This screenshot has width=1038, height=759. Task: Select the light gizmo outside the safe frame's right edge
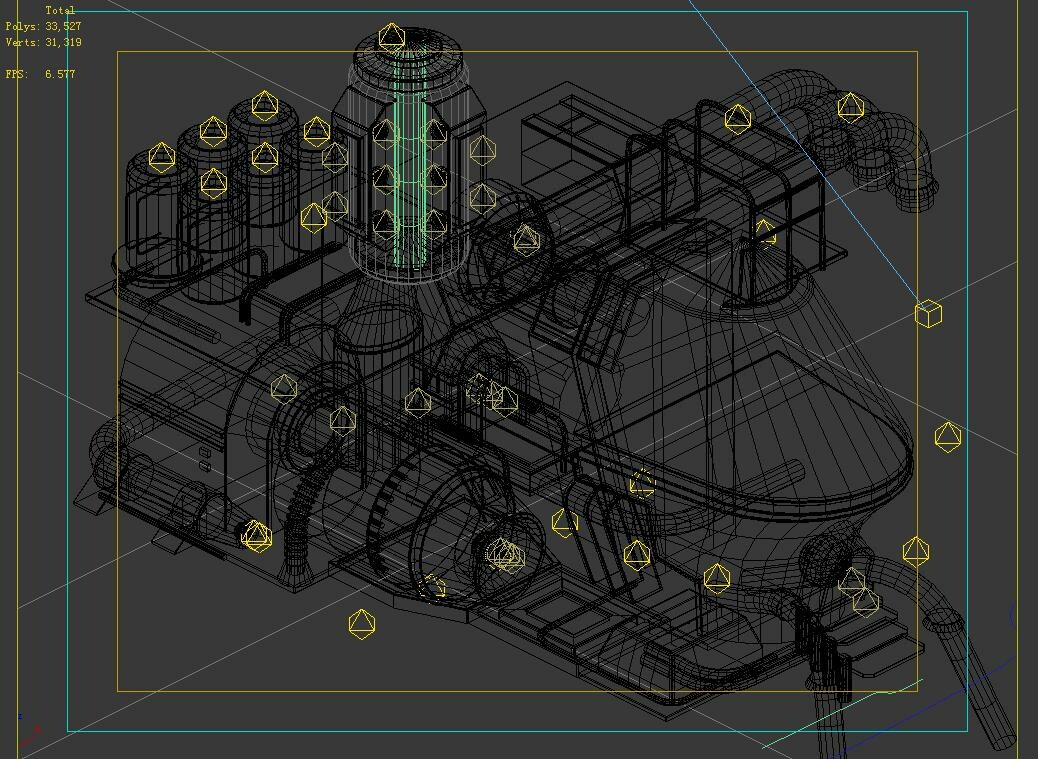point(948,437)
